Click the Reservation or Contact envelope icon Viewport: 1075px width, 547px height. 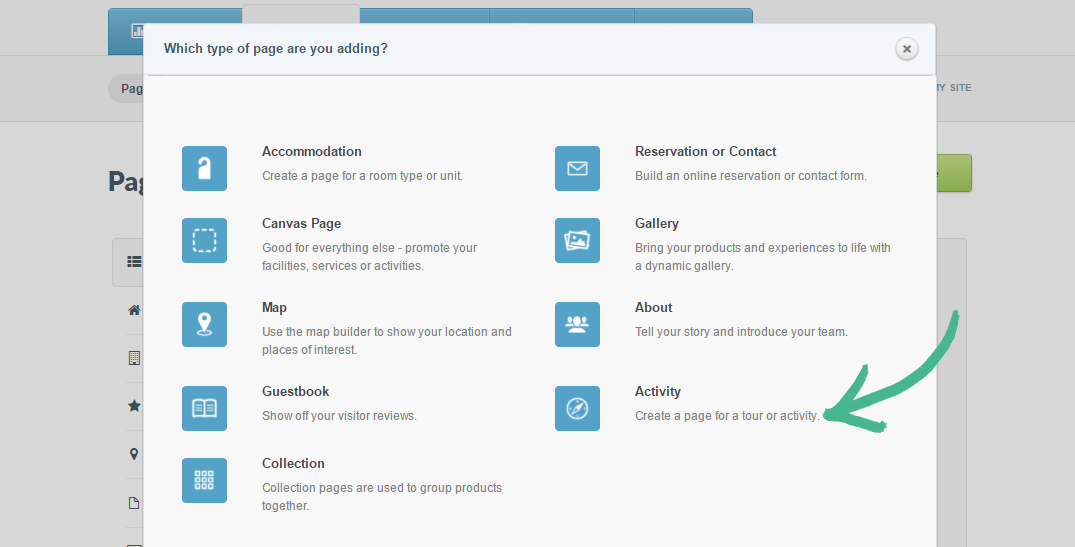pyautogui.click(x=577, y=168)
